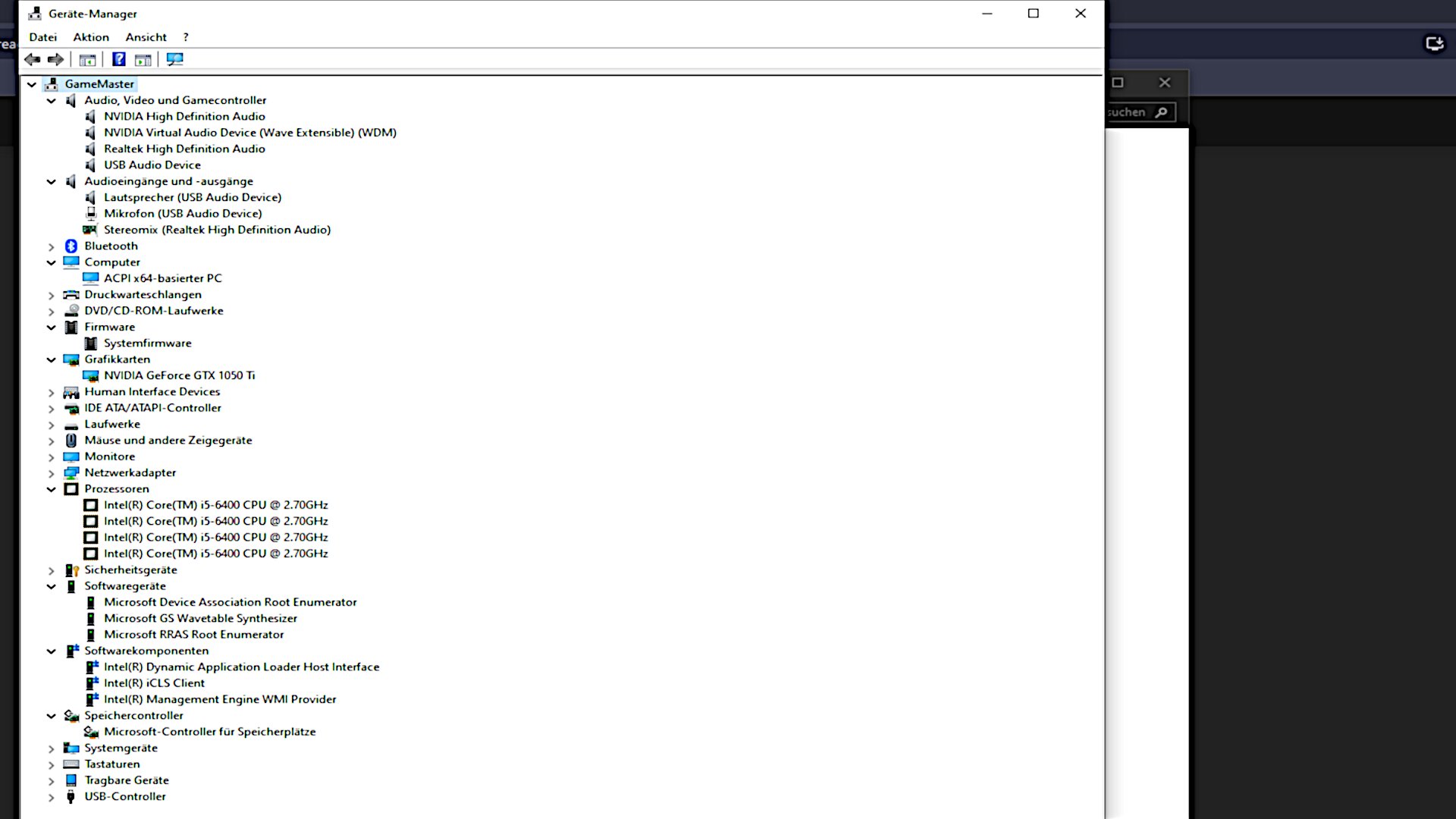This screenshot has width=1456, height=819.
Task: Collapse the Prozessoren category
Action: click(51, 489)
